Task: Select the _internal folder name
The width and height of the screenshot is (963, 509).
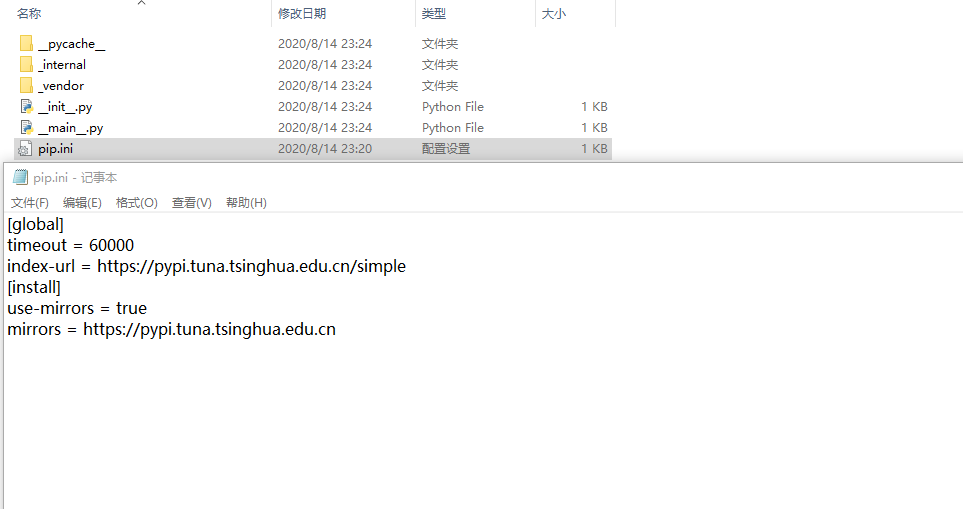Action: (x=62, y=64)
